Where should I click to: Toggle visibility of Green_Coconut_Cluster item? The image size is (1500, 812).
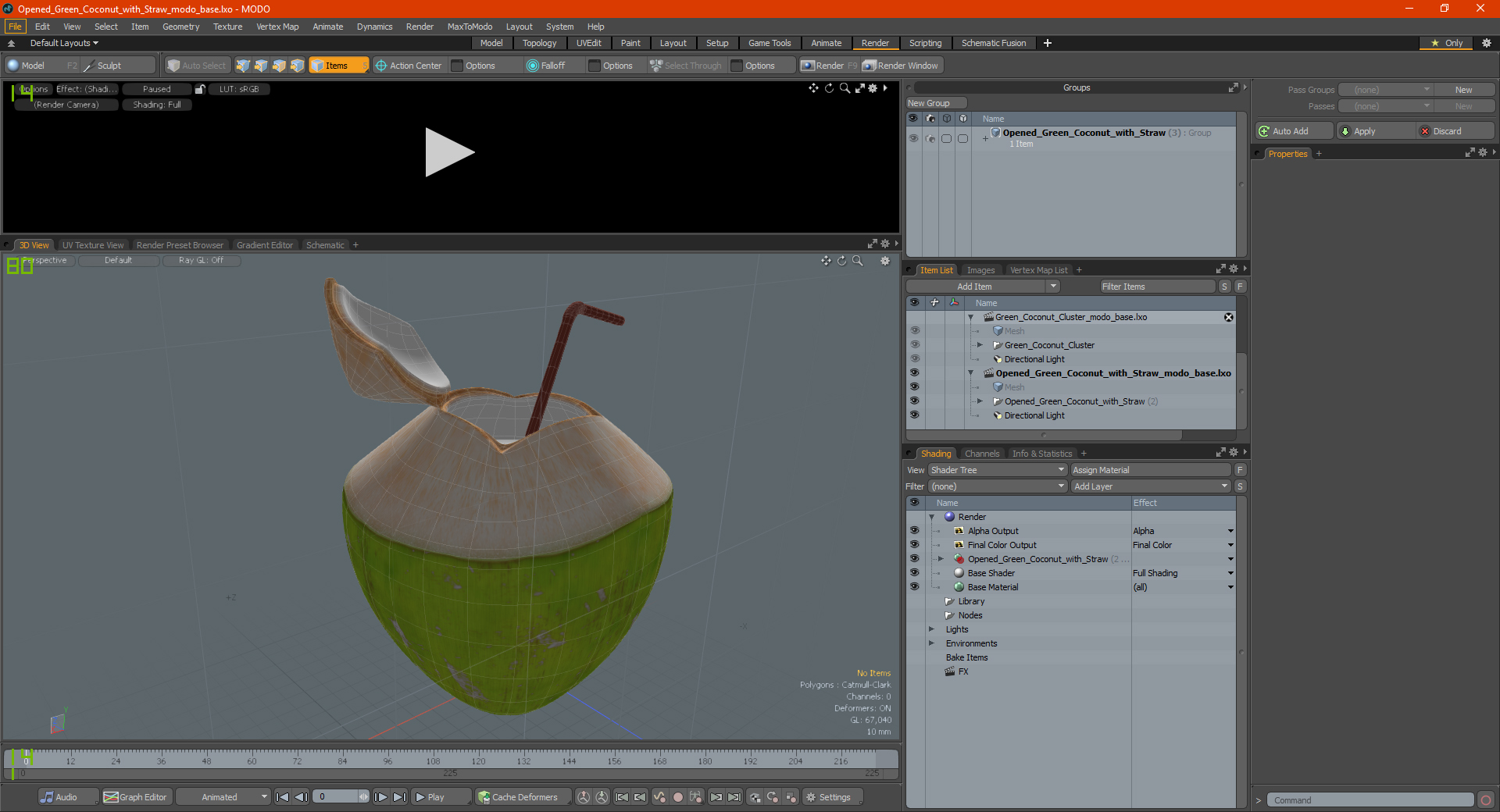tap(914, 345)
